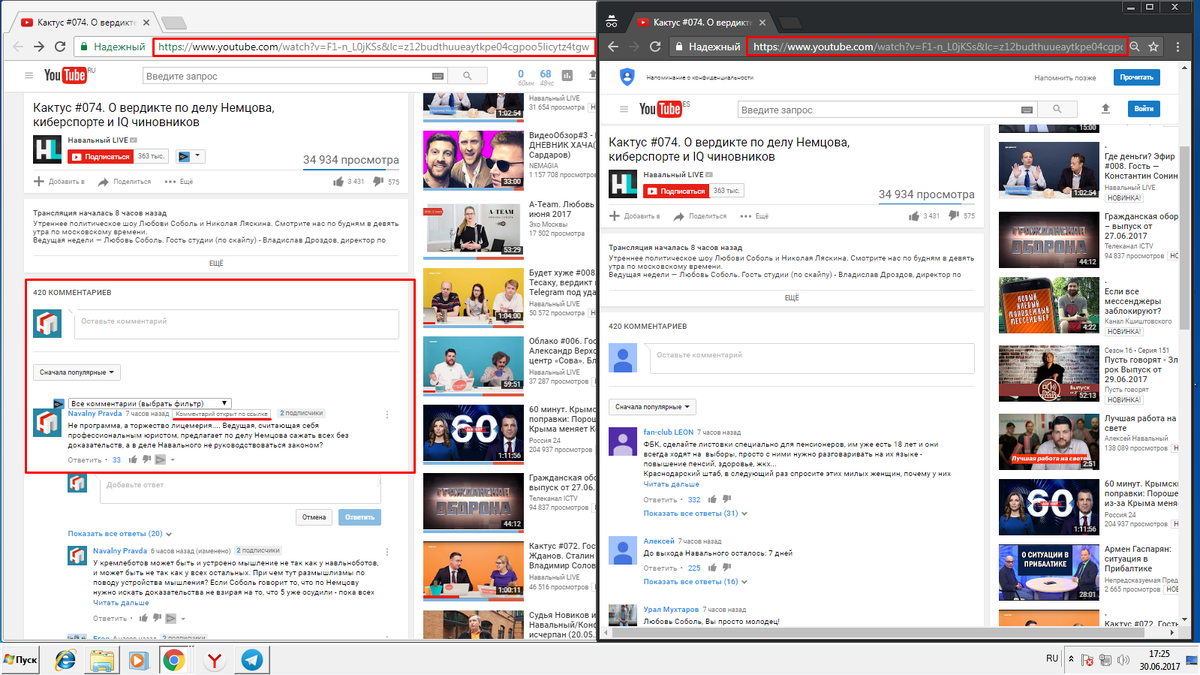Open 'Добавить в' option under left video

[59, 181]
